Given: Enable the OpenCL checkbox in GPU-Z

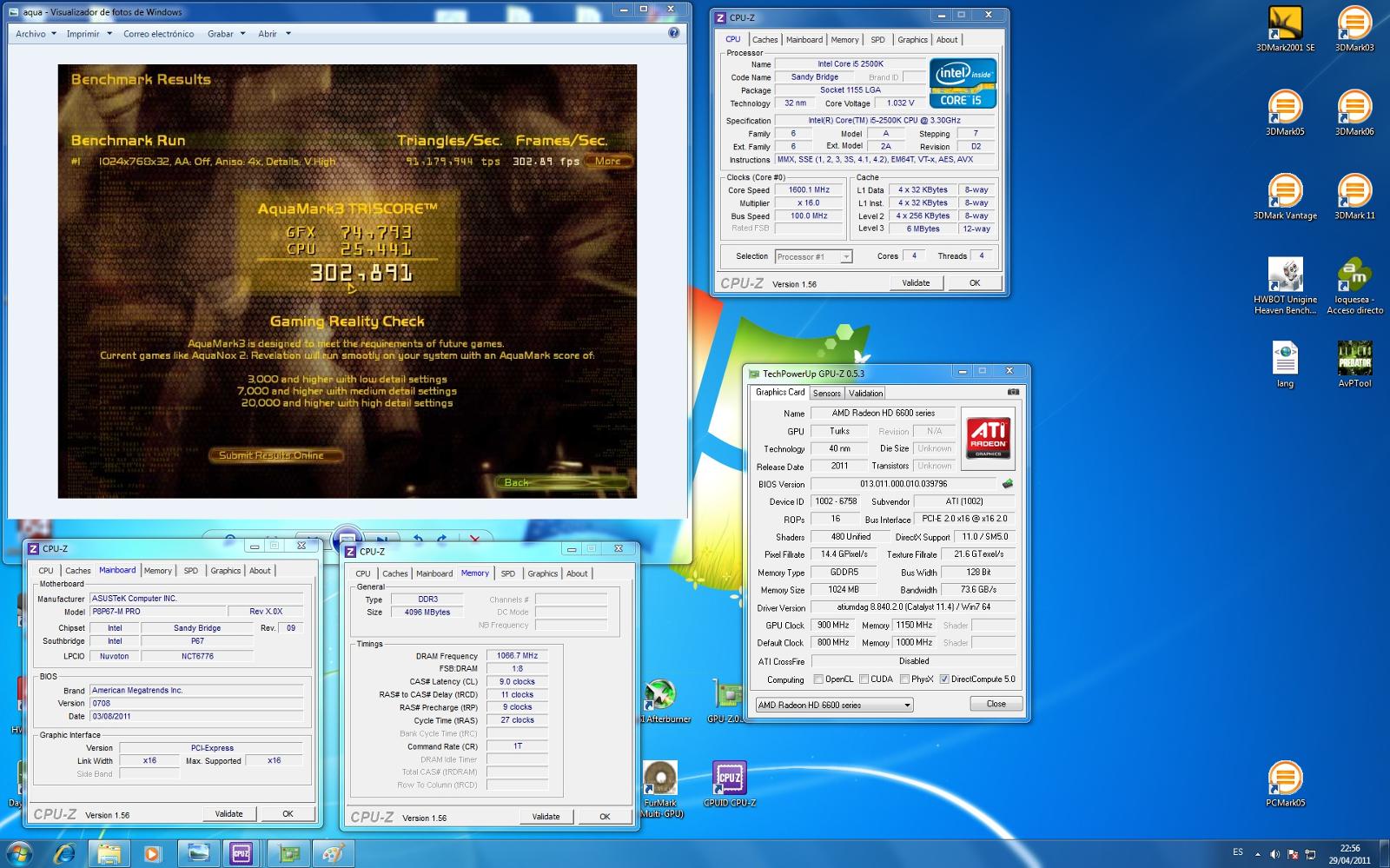Looking at the screenshot, I should [818, 679].
